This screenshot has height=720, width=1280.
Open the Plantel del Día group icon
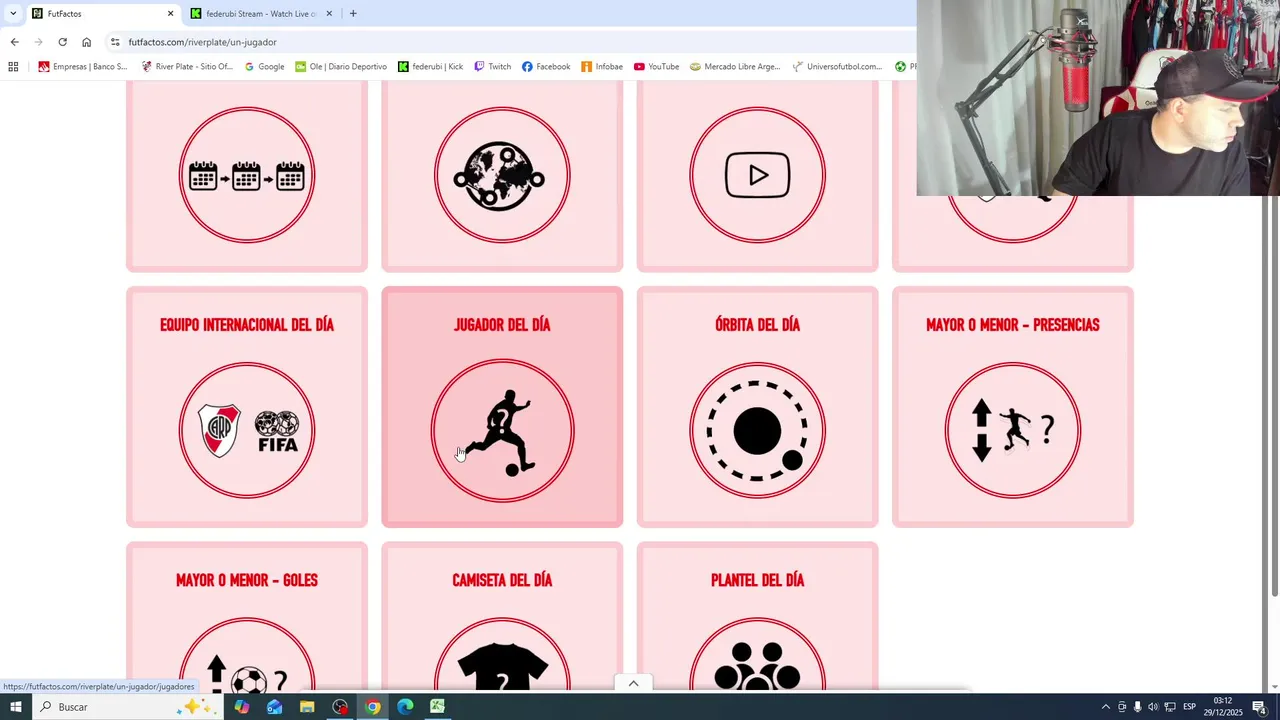(757, 655)
